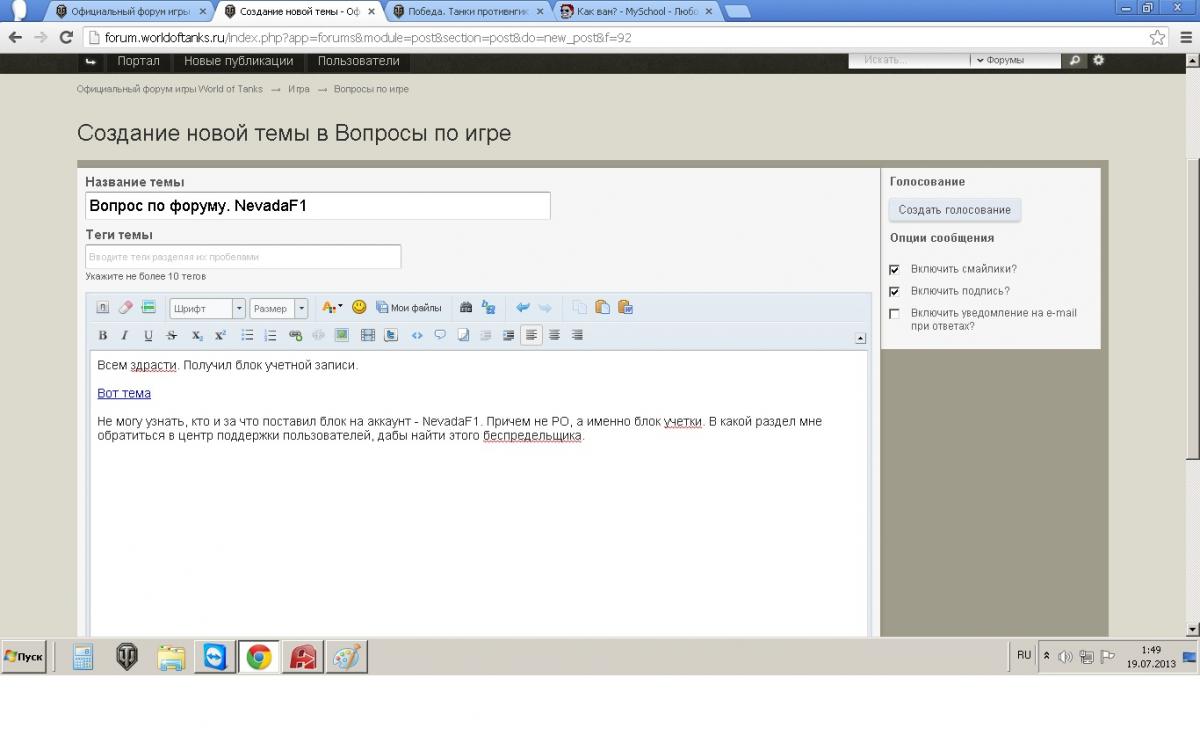Apply italic formatting to text
This screenshot has height=736, width=1200.
(125, 336)
